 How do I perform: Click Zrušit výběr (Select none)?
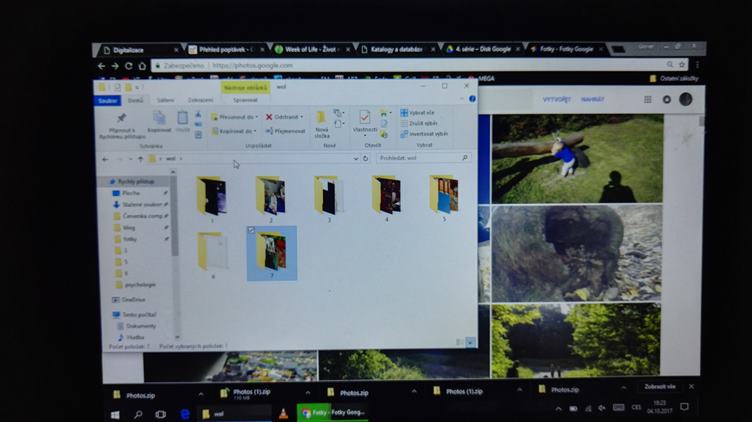click(x=419, y=123)
